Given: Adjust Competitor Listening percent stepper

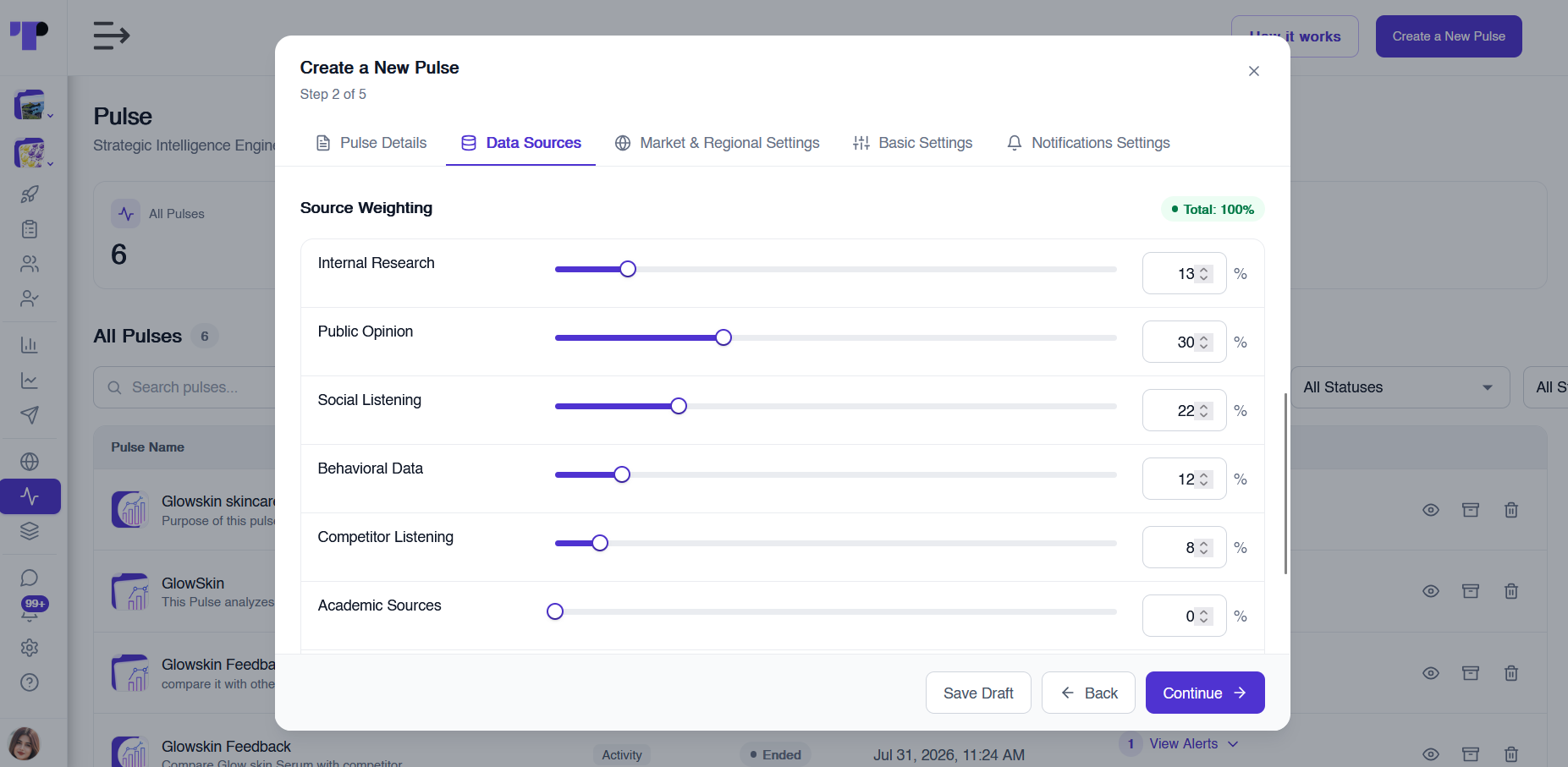Looking at the screenshot, I should pos(1204,548).
